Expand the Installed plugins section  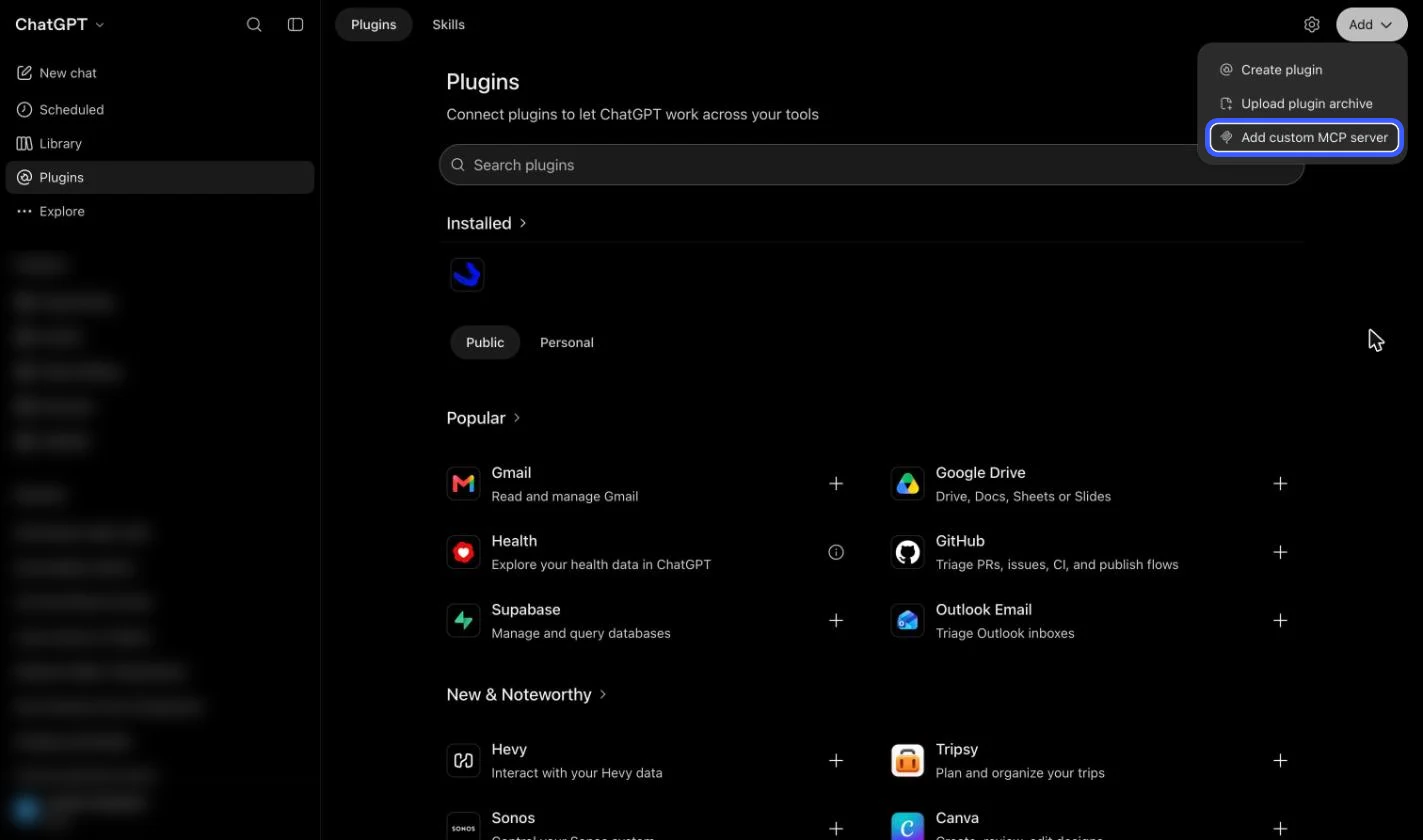coord(486,223)
